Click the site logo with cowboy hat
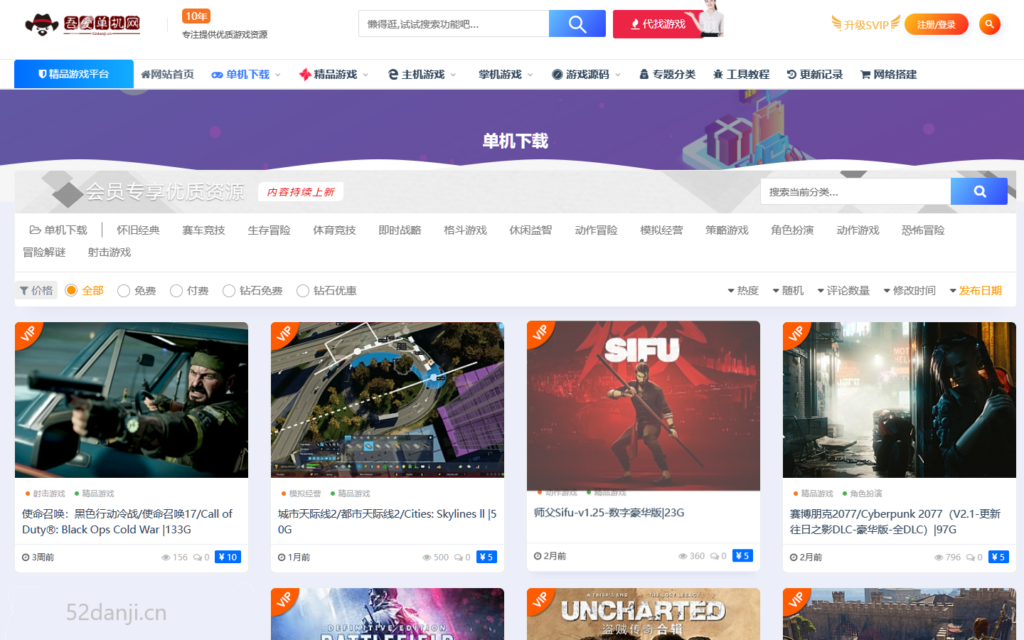 (82, 24)
